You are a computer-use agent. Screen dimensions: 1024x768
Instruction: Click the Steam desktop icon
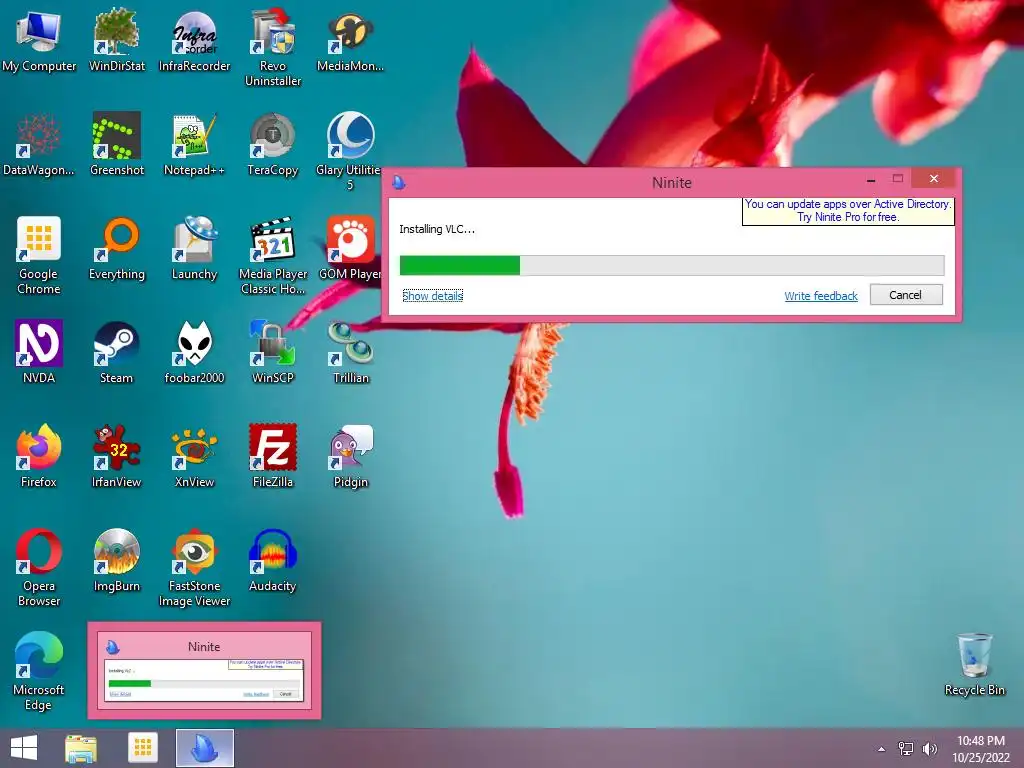(117, 353)
